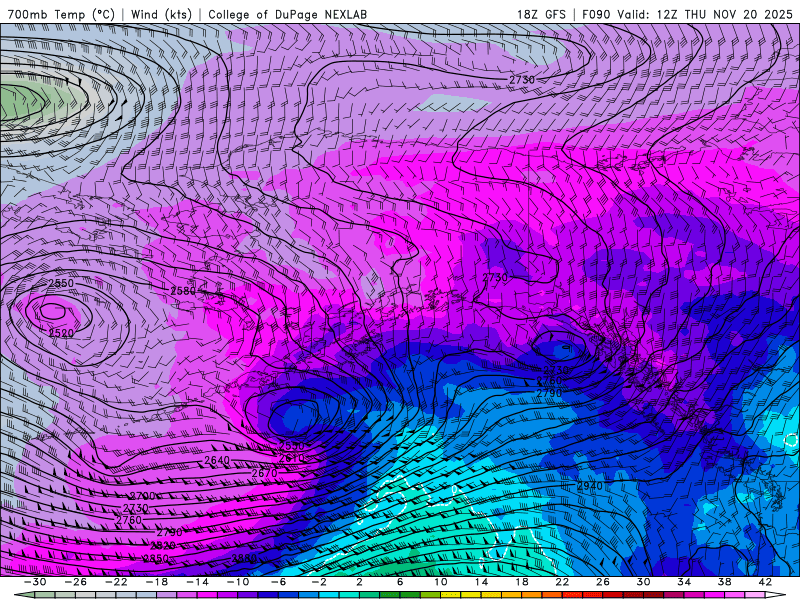Select the 2820 contour label
Screen dimensions: 800x600
click(x=163, y=545)
